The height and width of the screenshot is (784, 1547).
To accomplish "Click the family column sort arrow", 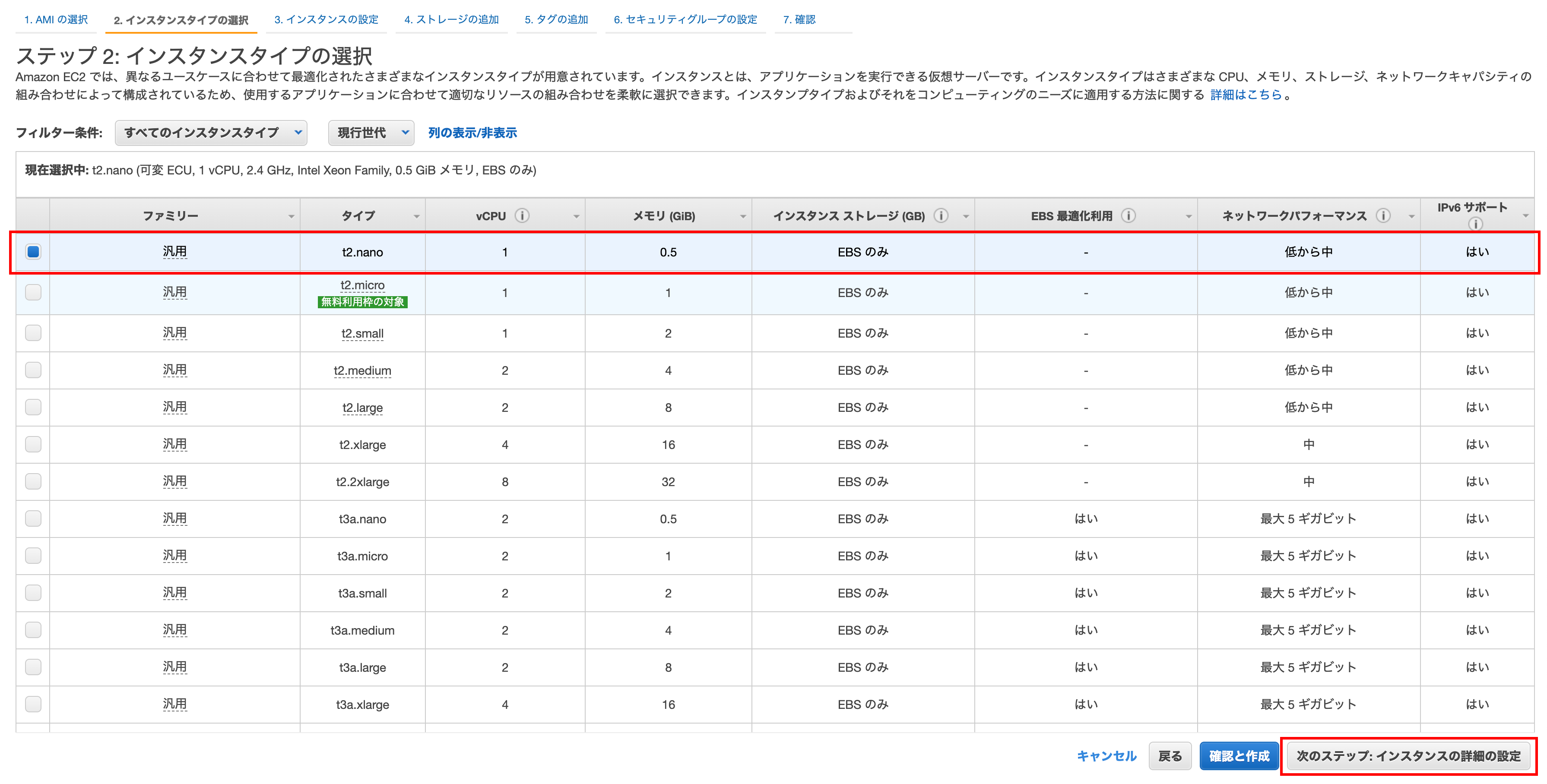I will (291, 217).
